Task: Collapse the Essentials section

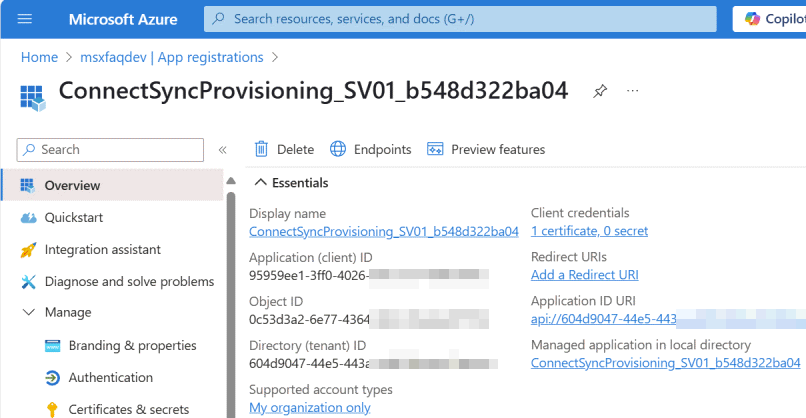Action: coord(261,183)
